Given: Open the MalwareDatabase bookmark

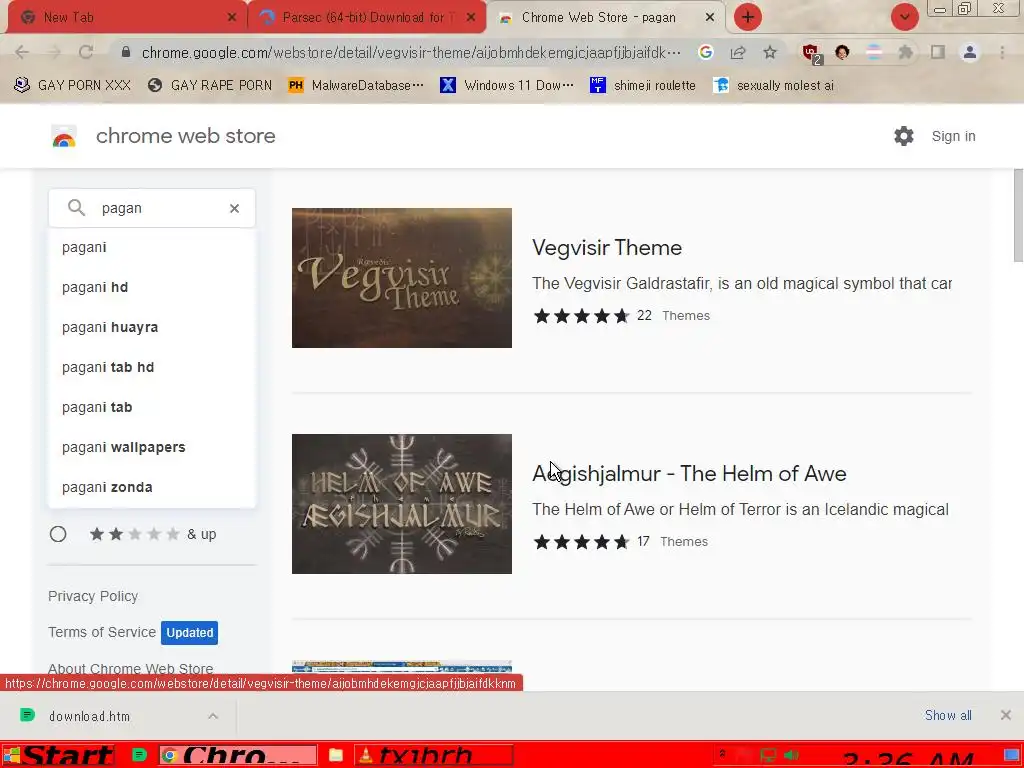Looking at the screenshot, I should 356,85.
